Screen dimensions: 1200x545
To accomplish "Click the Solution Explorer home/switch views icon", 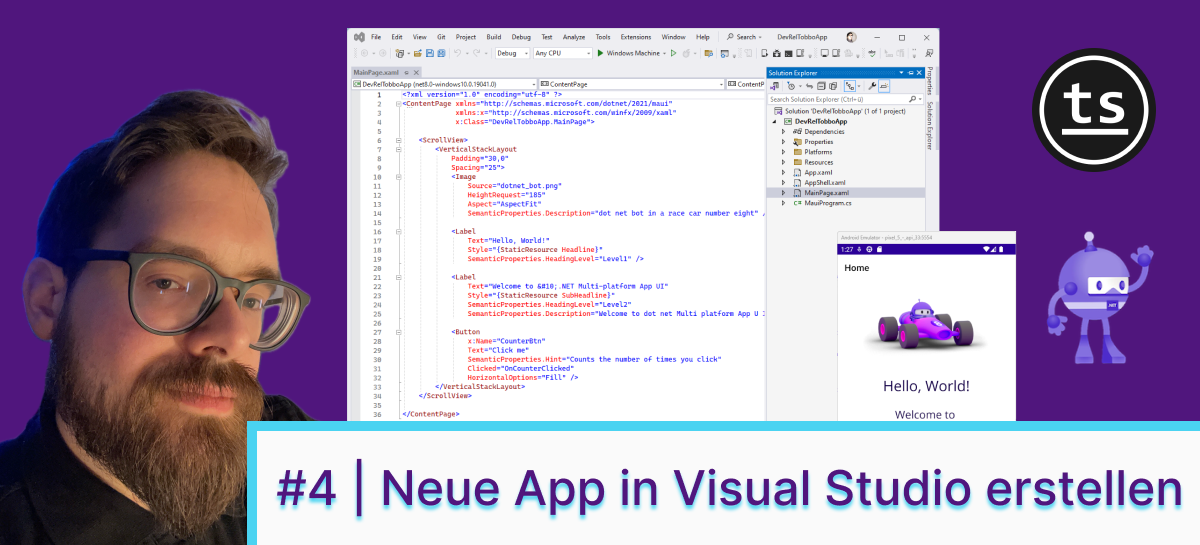I will click(774, 86).
